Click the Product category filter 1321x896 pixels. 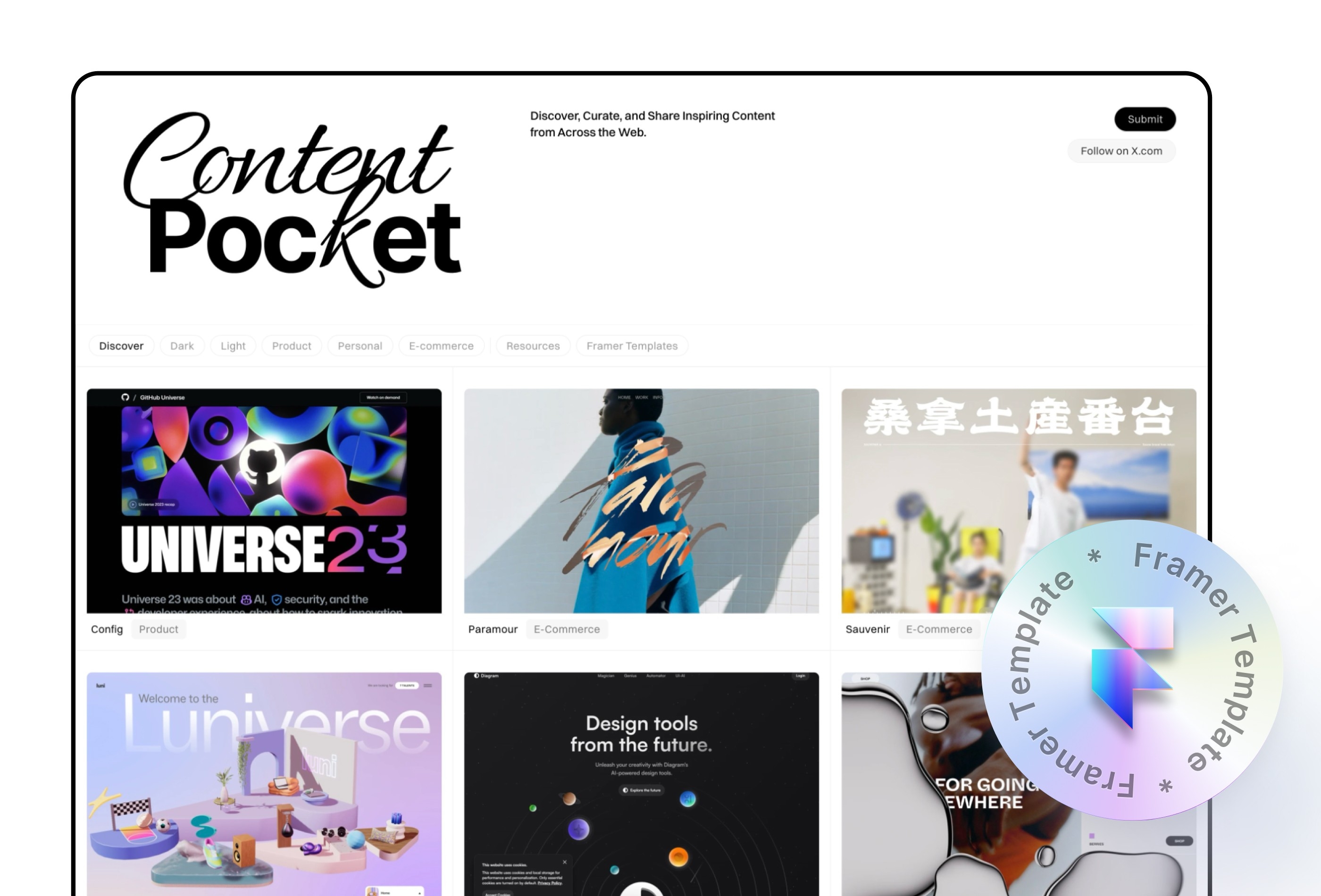291,346
